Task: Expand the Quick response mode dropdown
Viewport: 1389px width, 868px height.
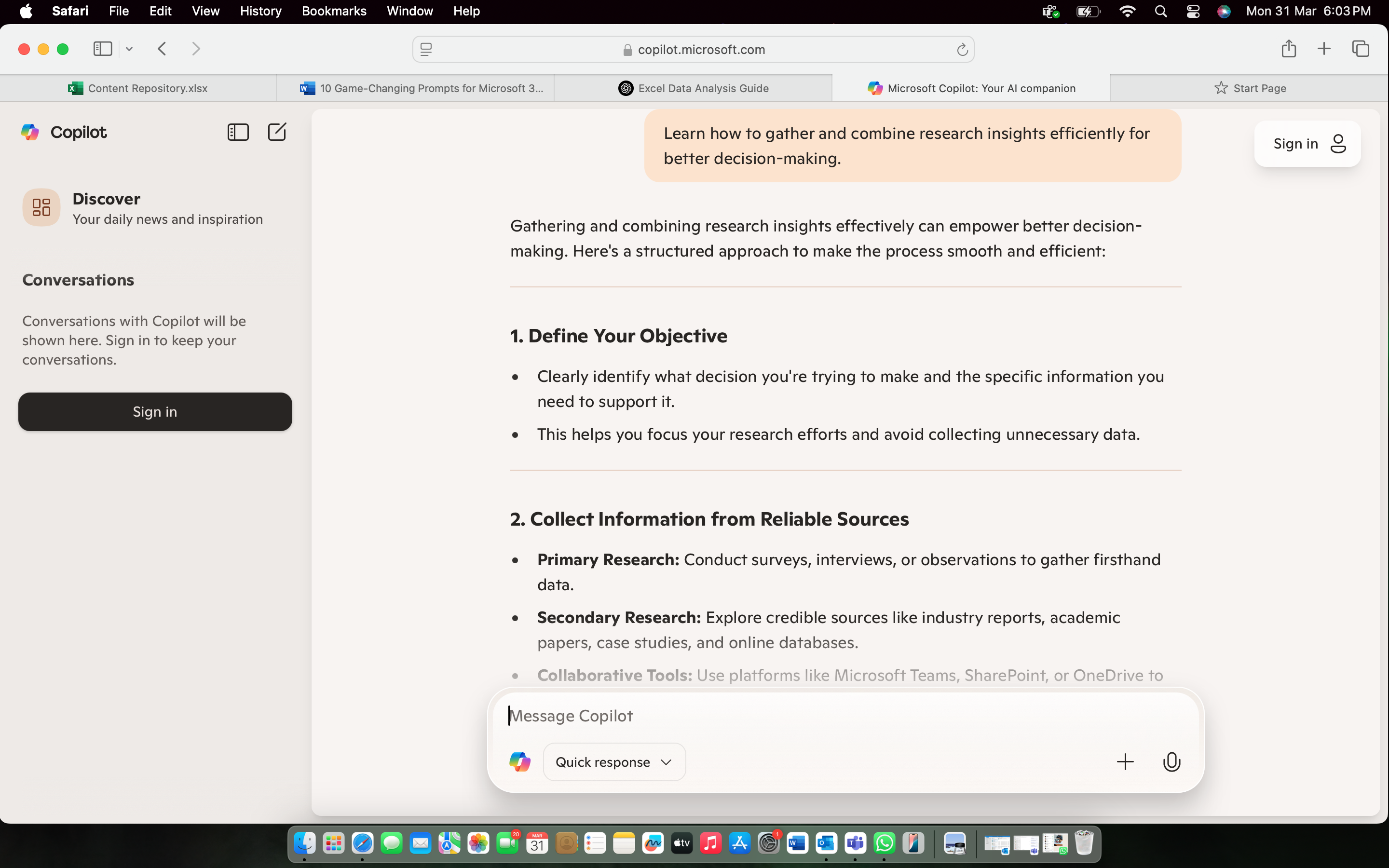Action: 614,762
